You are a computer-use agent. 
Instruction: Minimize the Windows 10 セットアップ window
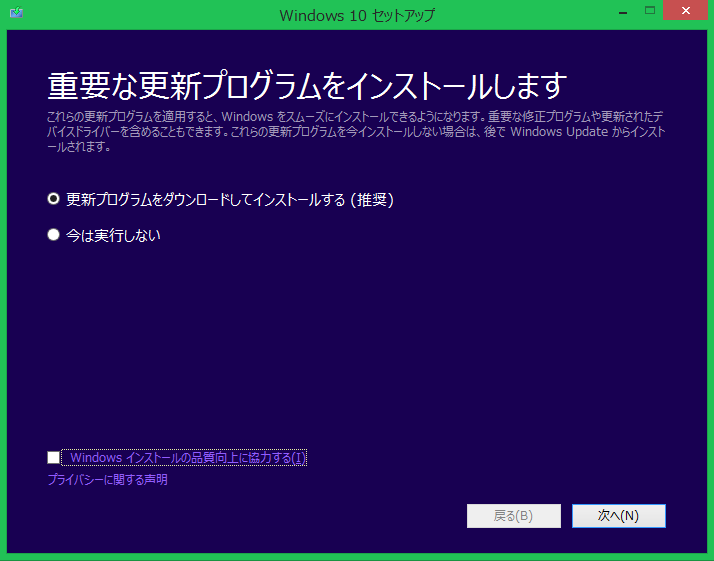coord(623,11)
